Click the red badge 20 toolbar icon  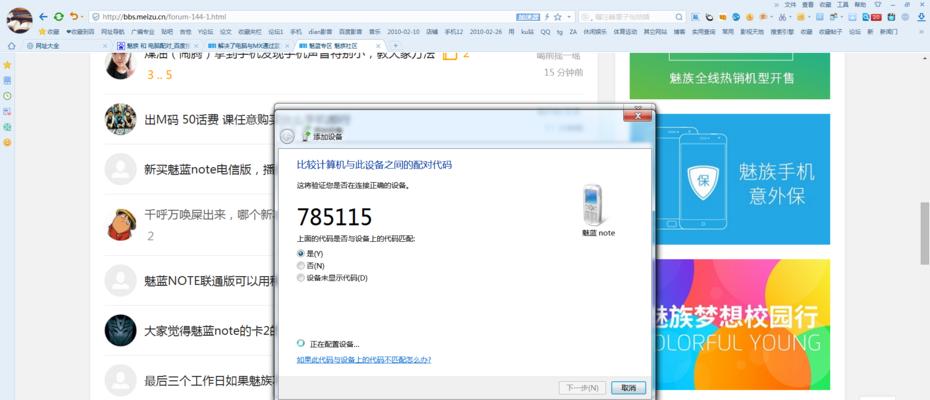(x=876, y=17)
